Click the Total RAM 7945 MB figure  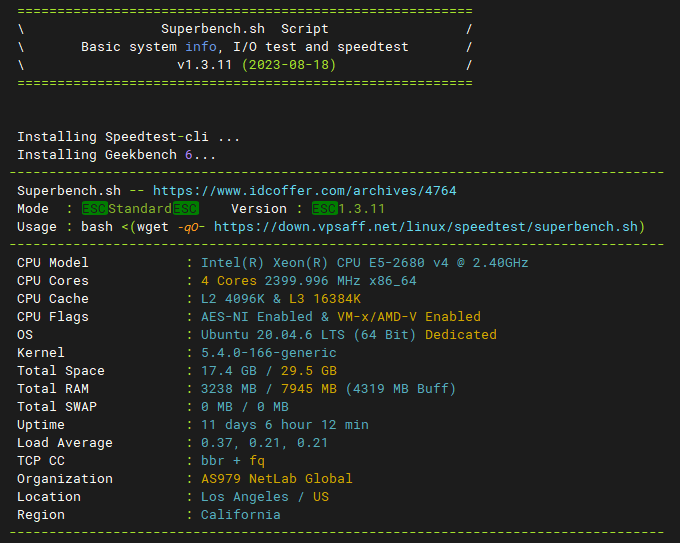(308, 389)
